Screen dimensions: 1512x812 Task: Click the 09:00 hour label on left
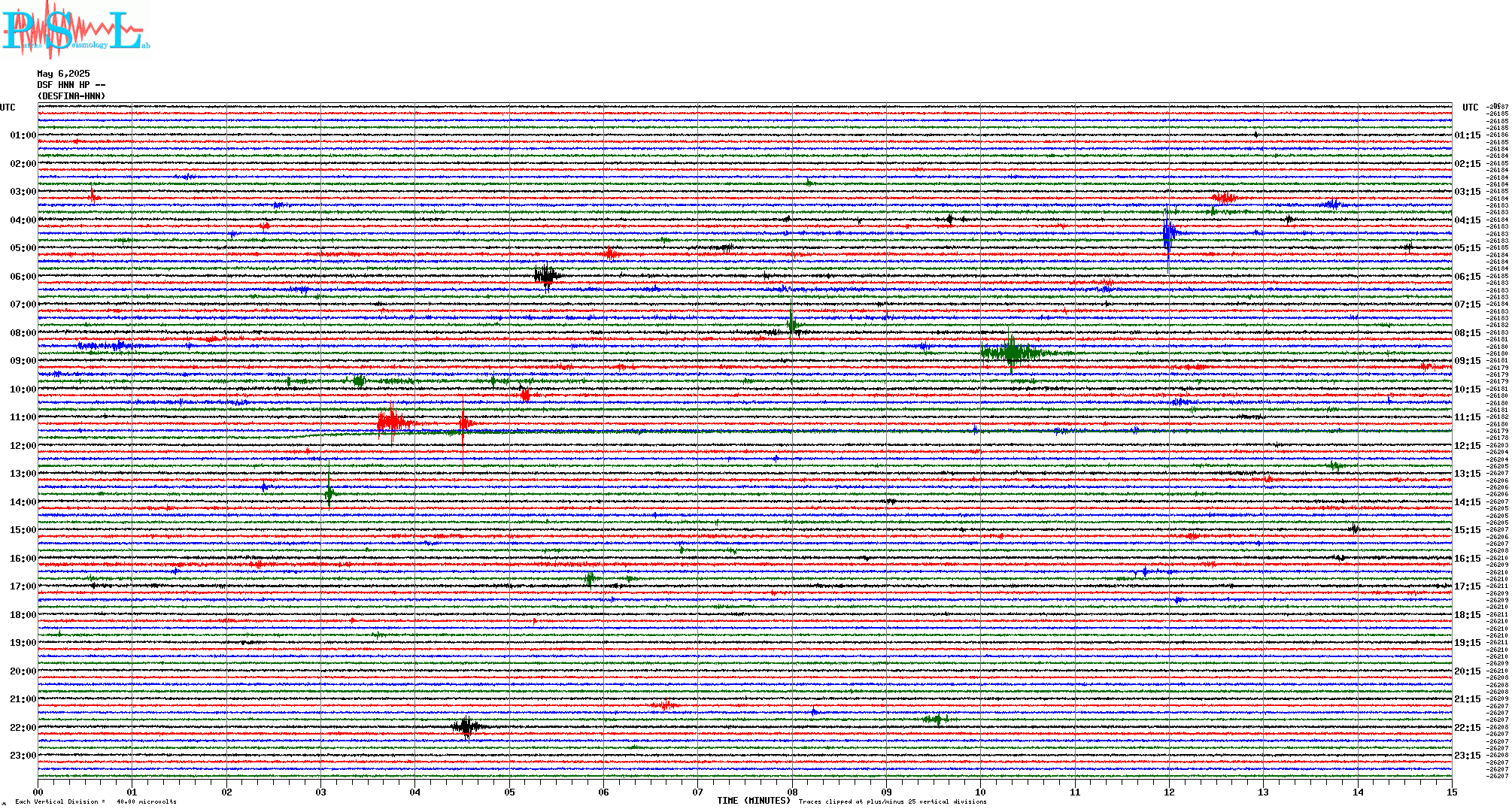(23, 361)
